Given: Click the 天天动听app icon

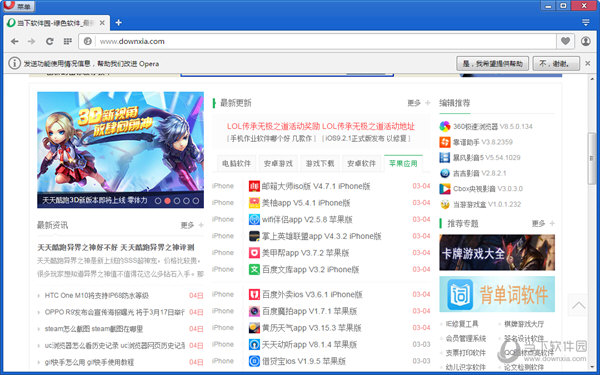Looking at the screenshot, I should click(254, 344).
